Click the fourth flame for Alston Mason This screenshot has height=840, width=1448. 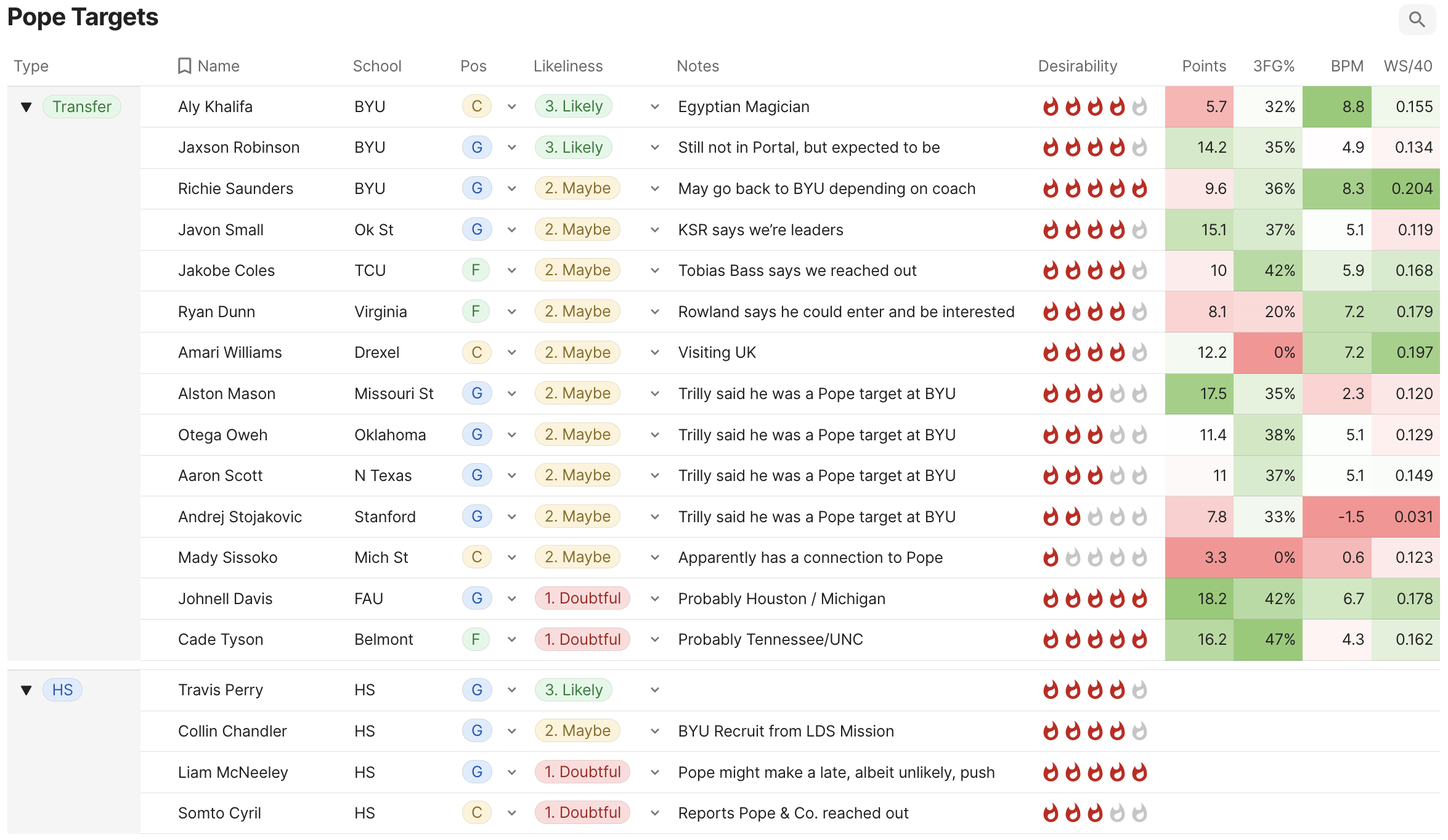pos(1117,394)
